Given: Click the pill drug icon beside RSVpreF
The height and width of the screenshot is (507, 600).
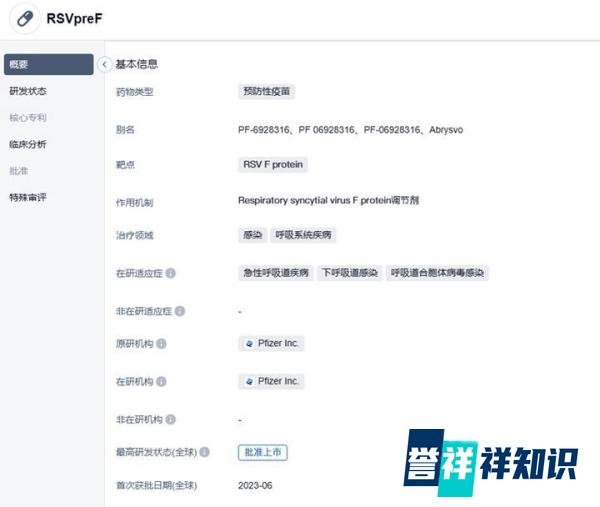Looking at the screenshot, I should point(25,18).
